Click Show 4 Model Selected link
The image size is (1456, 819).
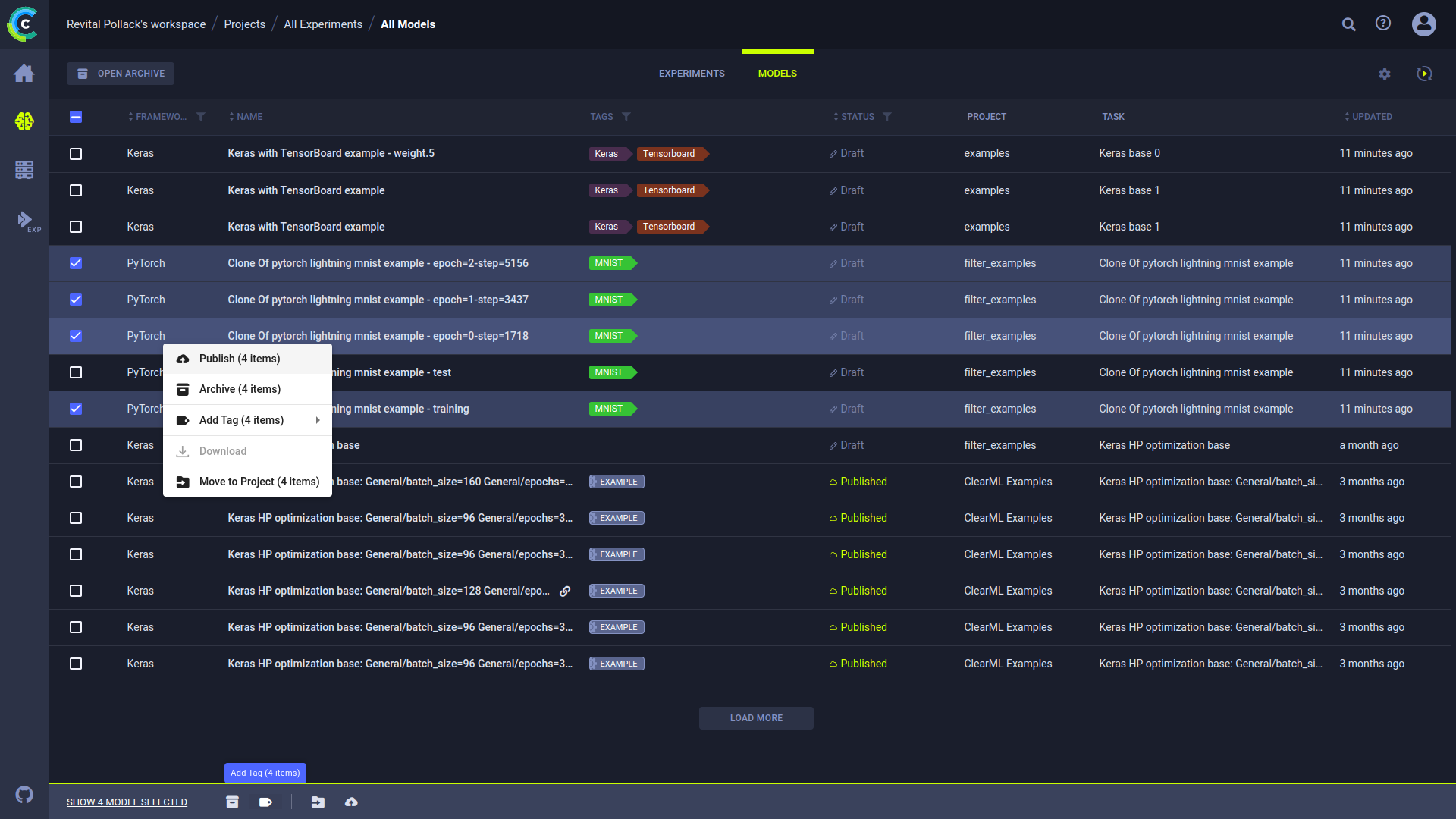[127, 802]
